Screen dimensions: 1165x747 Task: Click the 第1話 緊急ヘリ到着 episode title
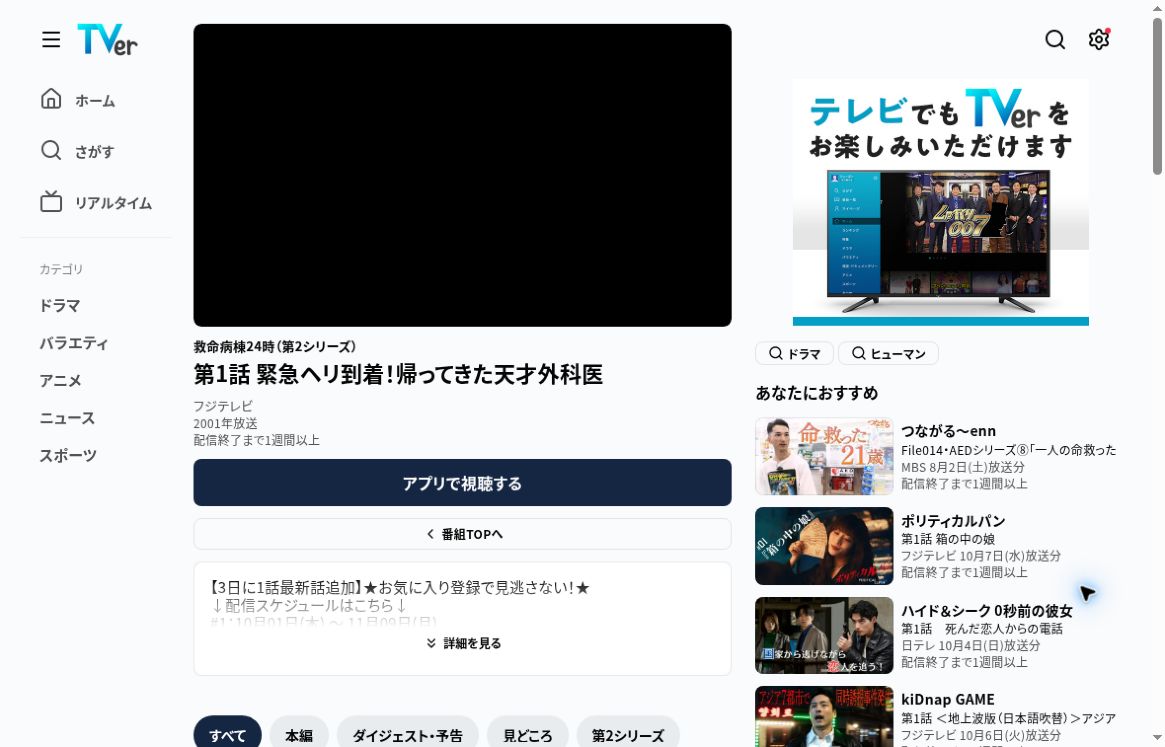[x=398, y=374]
